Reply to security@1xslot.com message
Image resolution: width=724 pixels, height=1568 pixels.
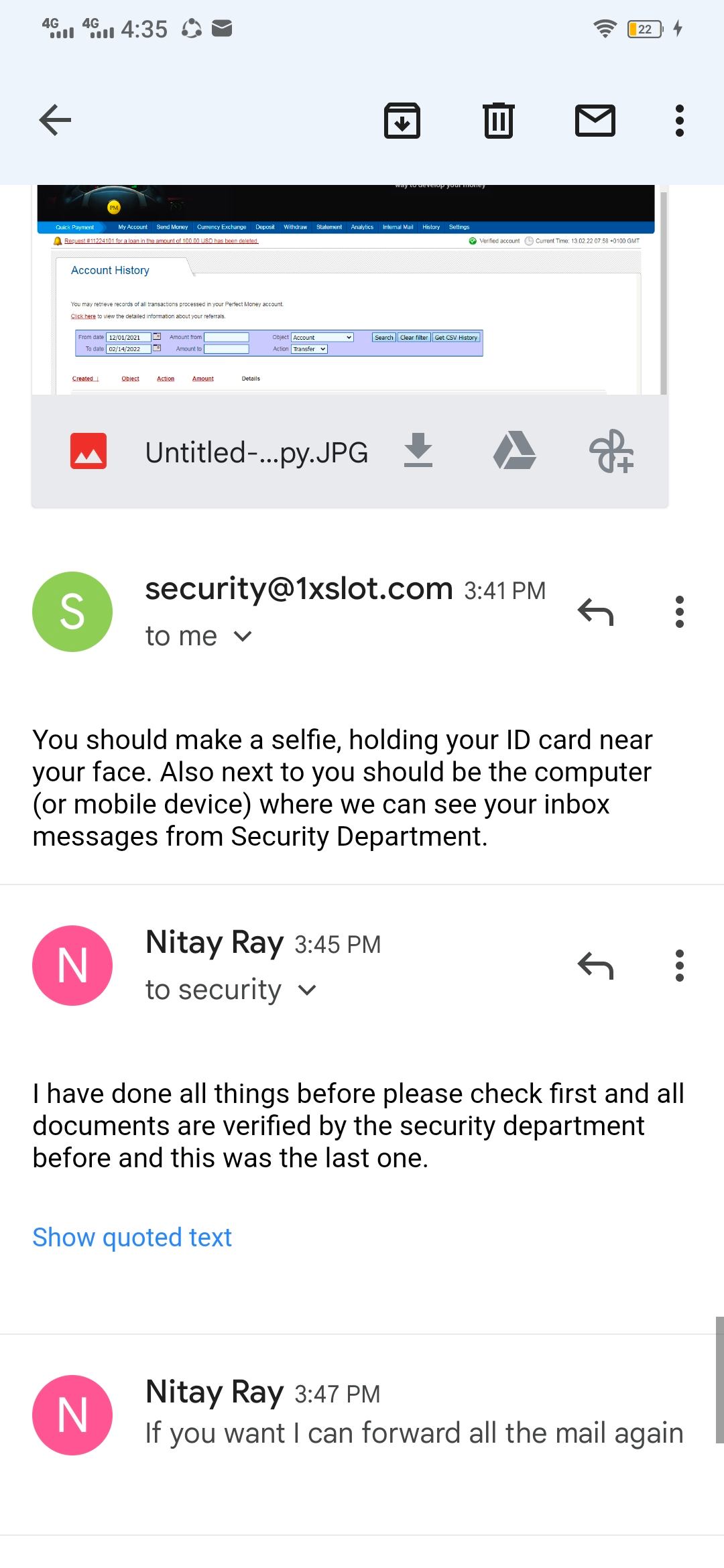pyautogui.click(x=595, y=611)
